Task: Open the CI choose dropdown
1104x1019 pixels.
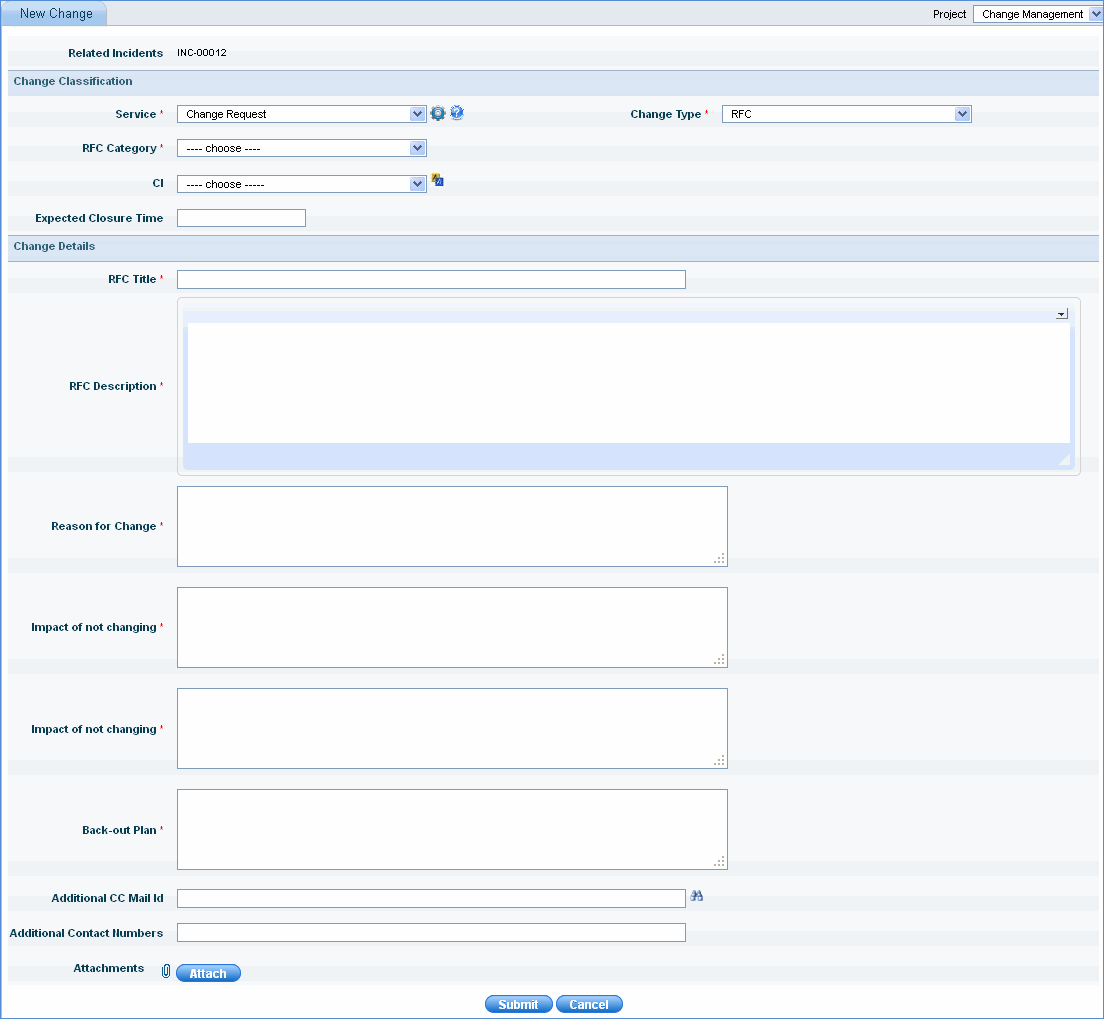Action: pos(301,184)
